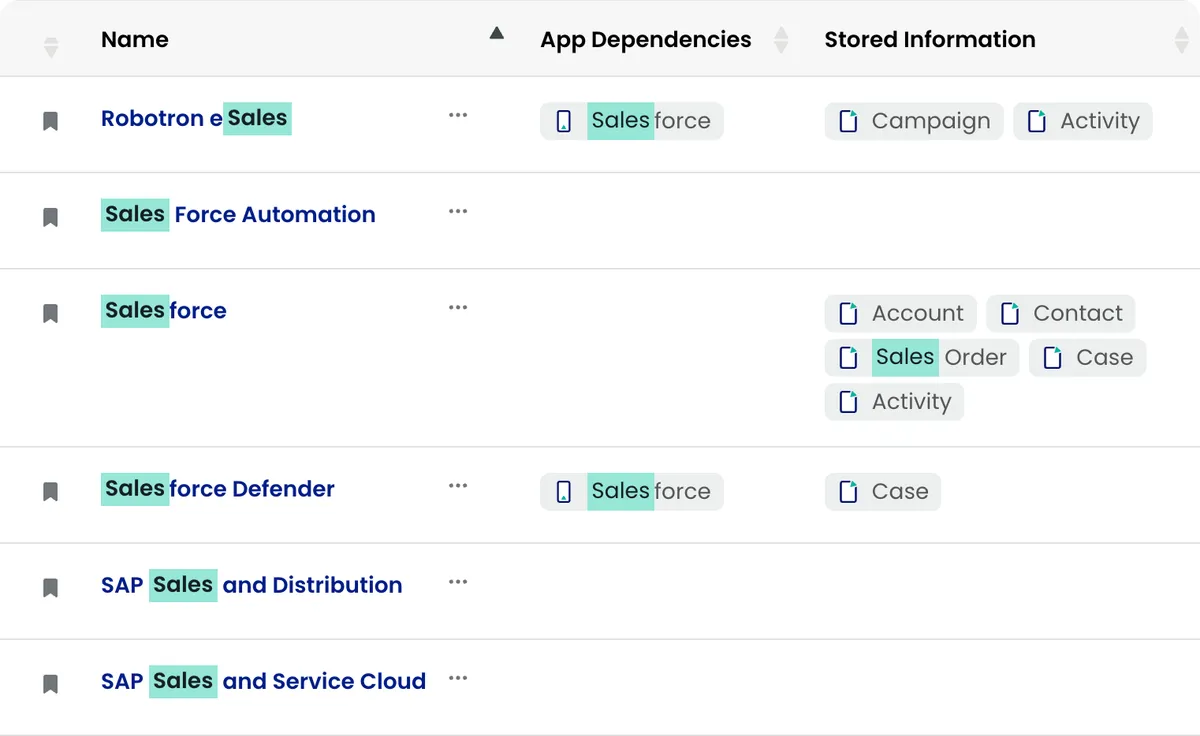Open SAP Sales and Distribution
1200x736 pixels.
(252, 584)
